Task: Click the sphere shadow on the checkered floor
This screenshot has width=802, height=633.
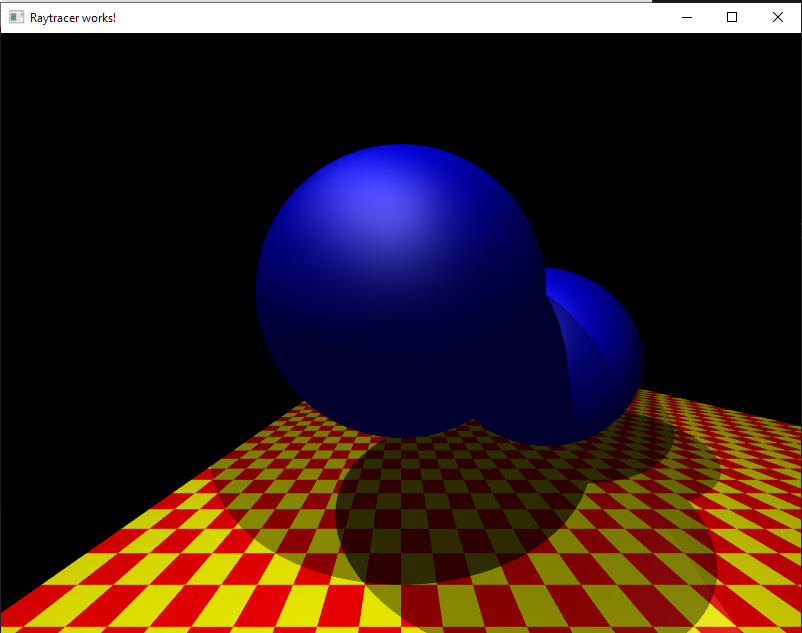Action: [x=450, y=520]
